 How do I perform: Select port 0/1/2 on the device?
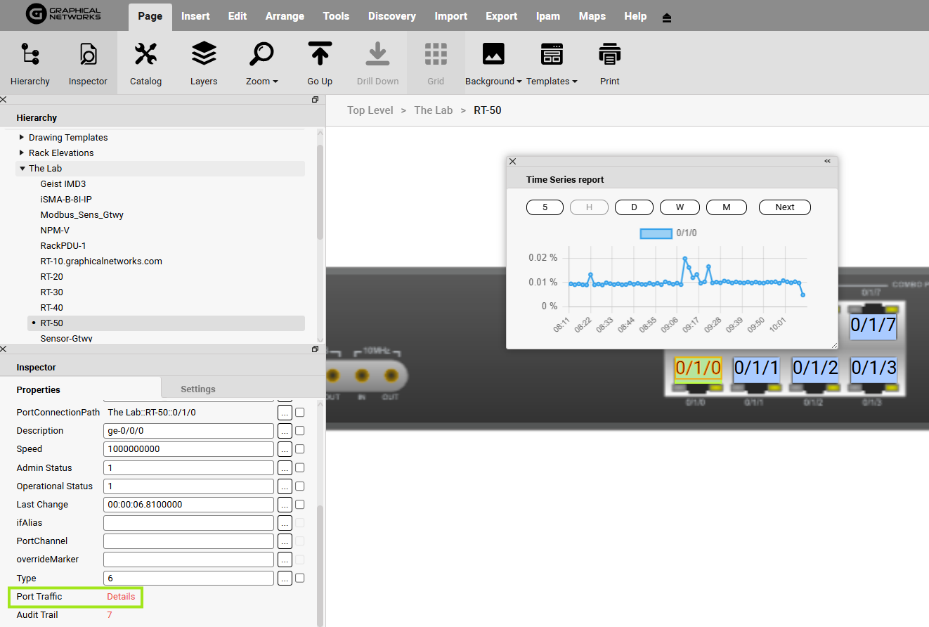814,368
